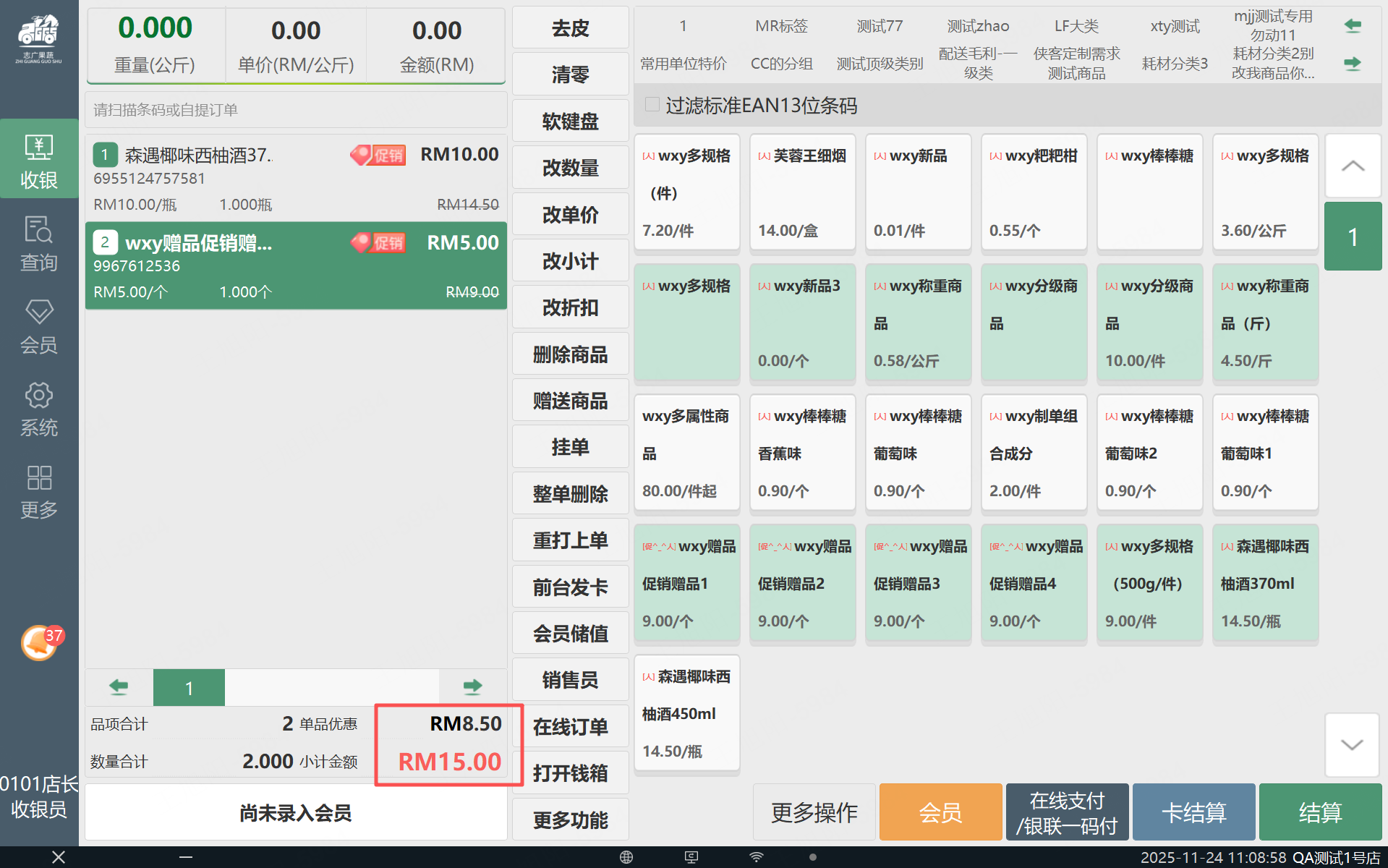Select the xty测试 category tab
The height and width of the screenshot is (868, 1388).
[x=1175, y=26]
